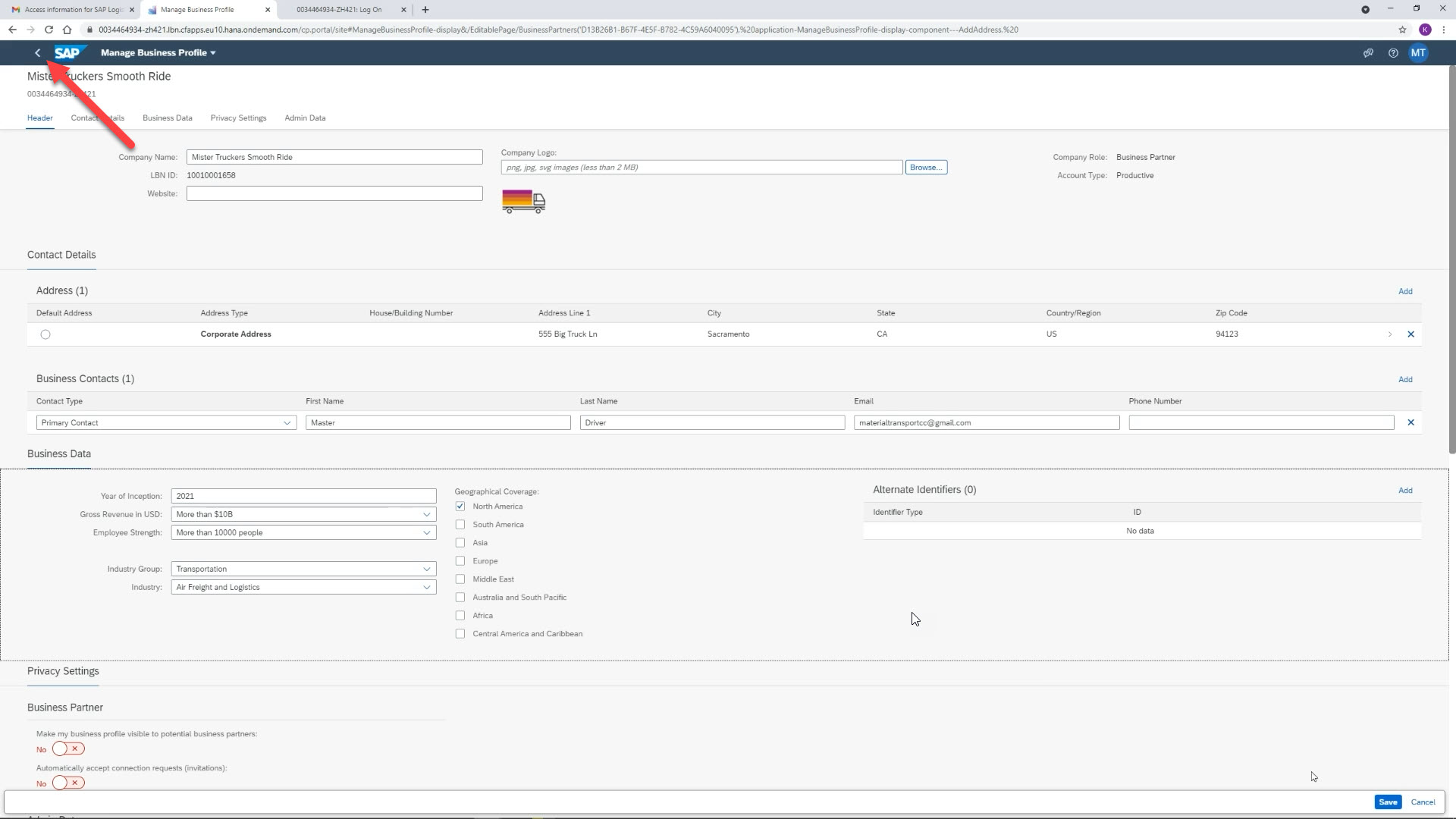1456x819 pixels.
Task: Go back in the browser
Action: click(12, 30)
